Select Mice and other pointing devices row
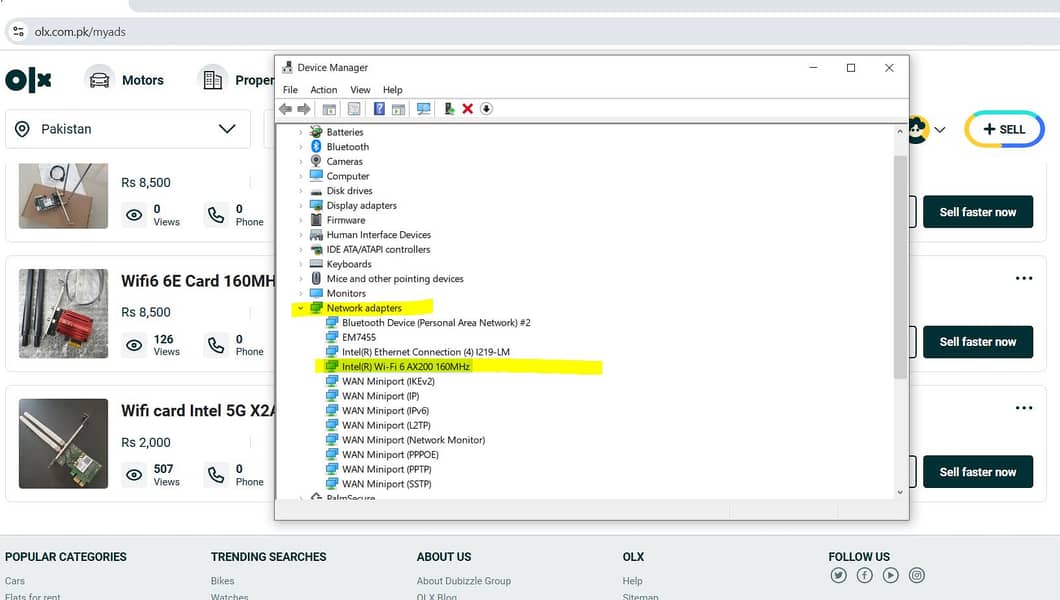 [x=395, y=279]
